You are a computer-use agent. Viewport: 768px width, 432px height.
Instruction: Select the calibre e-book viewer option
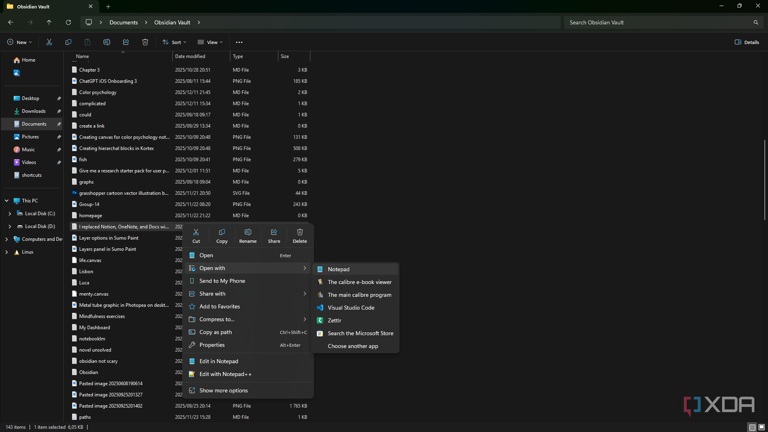click(359, 282)
